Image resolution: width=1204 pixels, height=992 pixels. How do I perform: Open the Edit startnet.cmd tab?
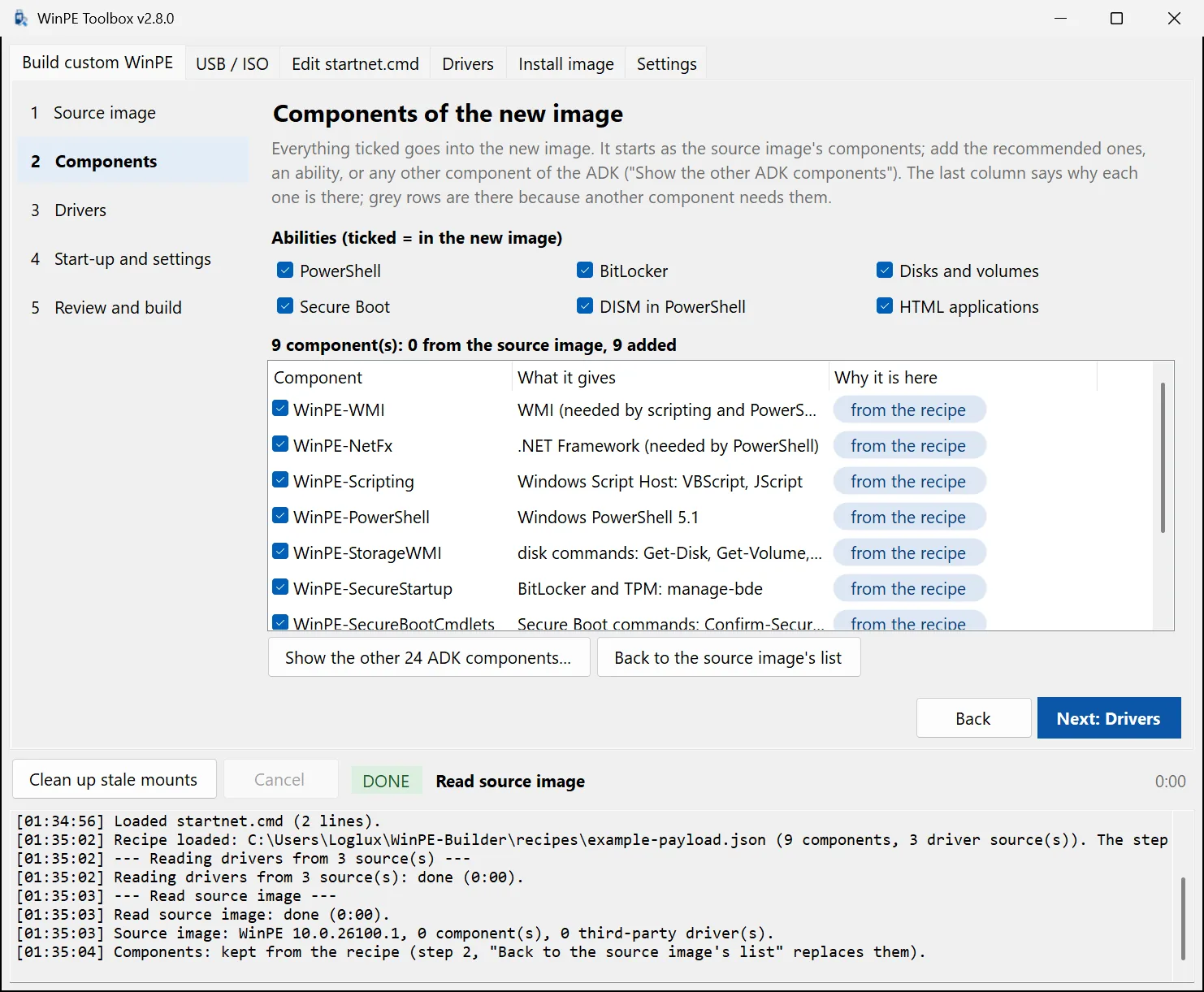point(355,63)
